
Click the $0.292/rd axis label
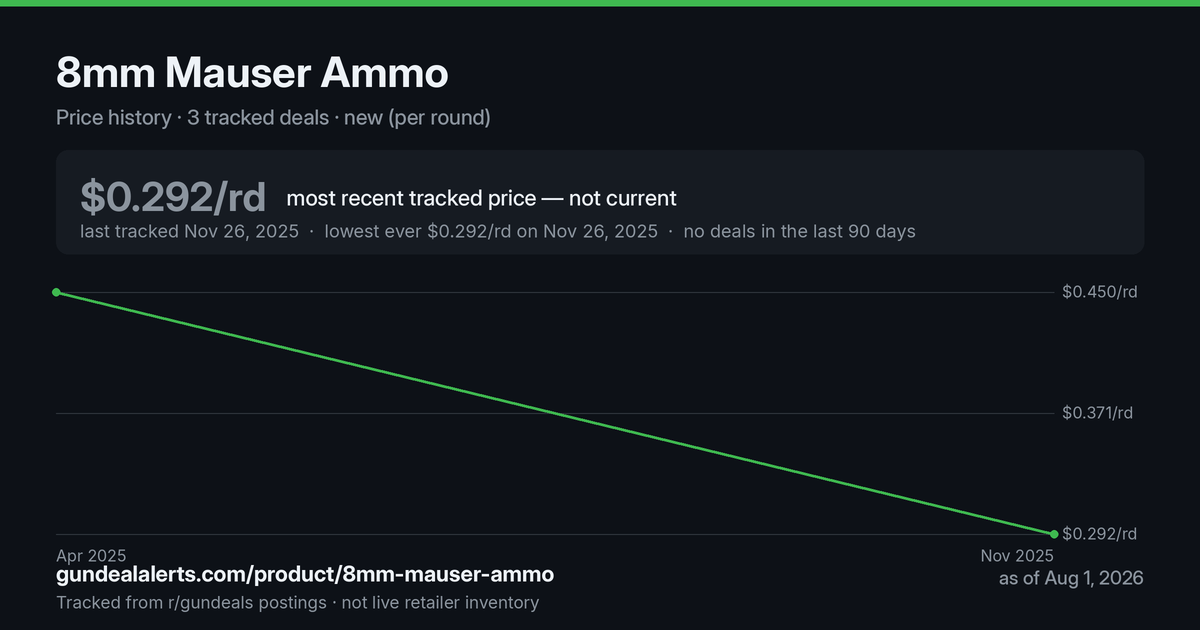(x=1100, y=534)
